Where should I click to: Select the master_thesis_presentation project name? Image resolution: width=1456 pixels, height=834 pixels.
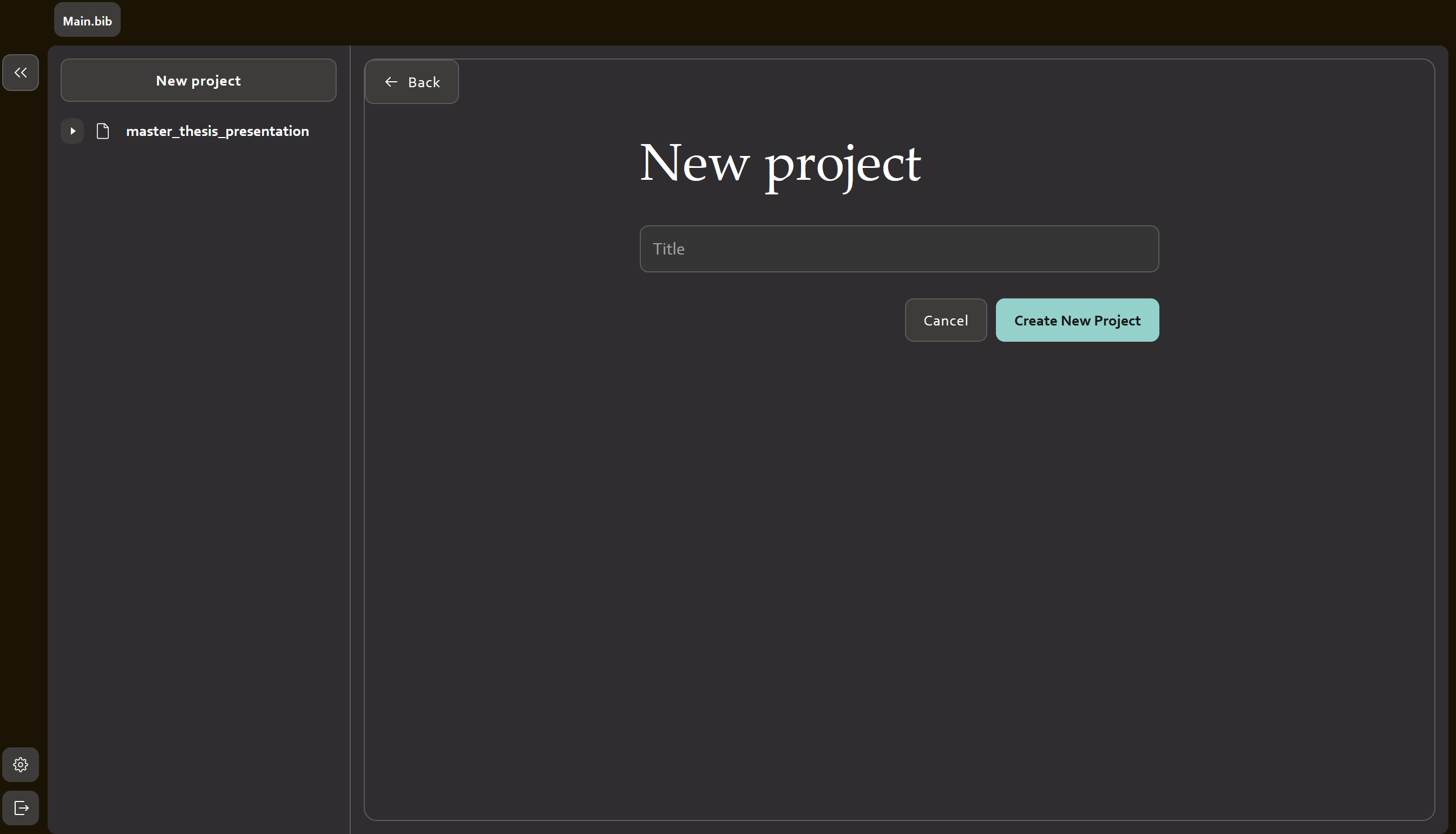coord(217,131)
